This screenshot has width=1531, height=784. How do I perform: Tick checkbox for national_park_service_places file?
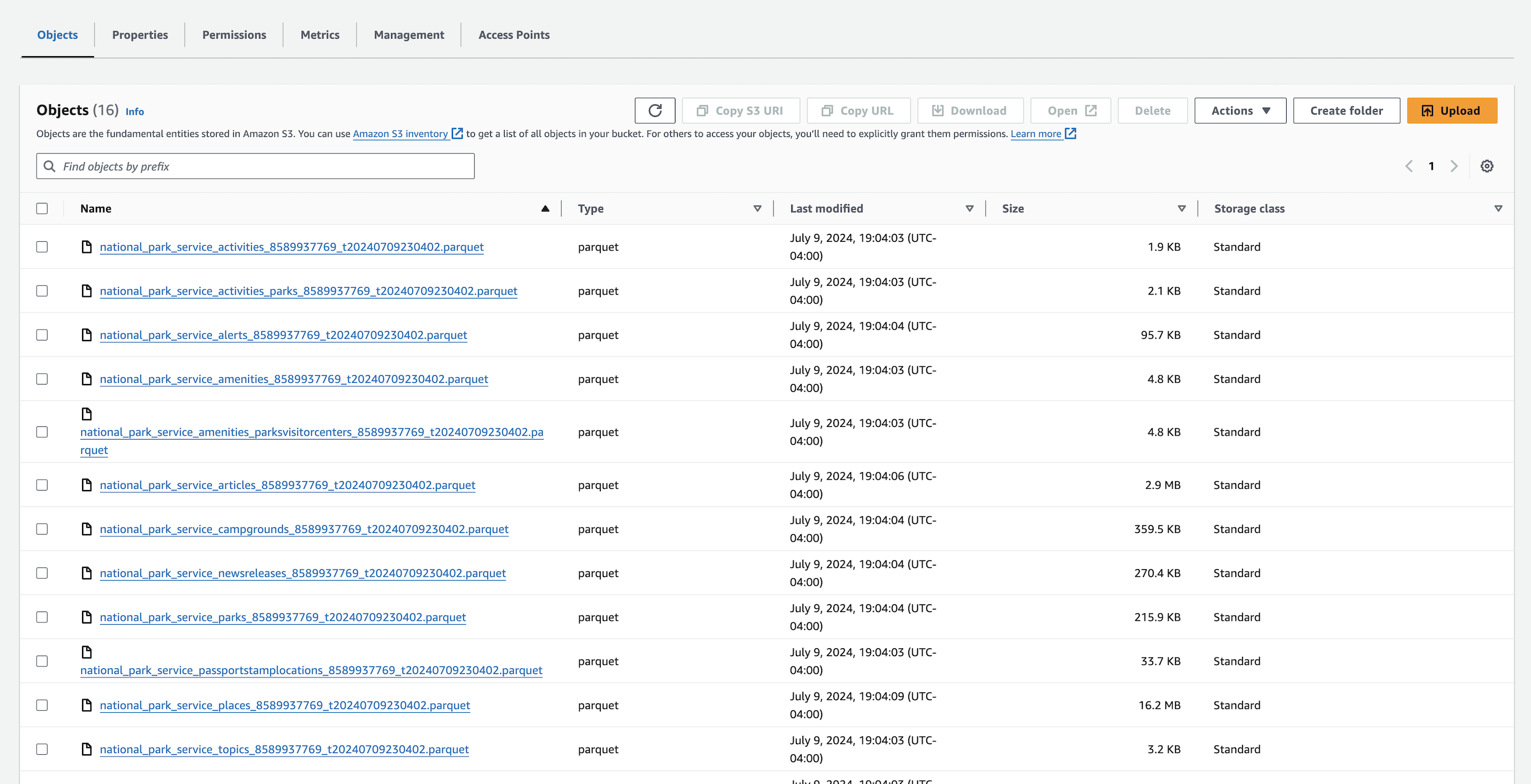pyautogui.click(x=42, y=705)
